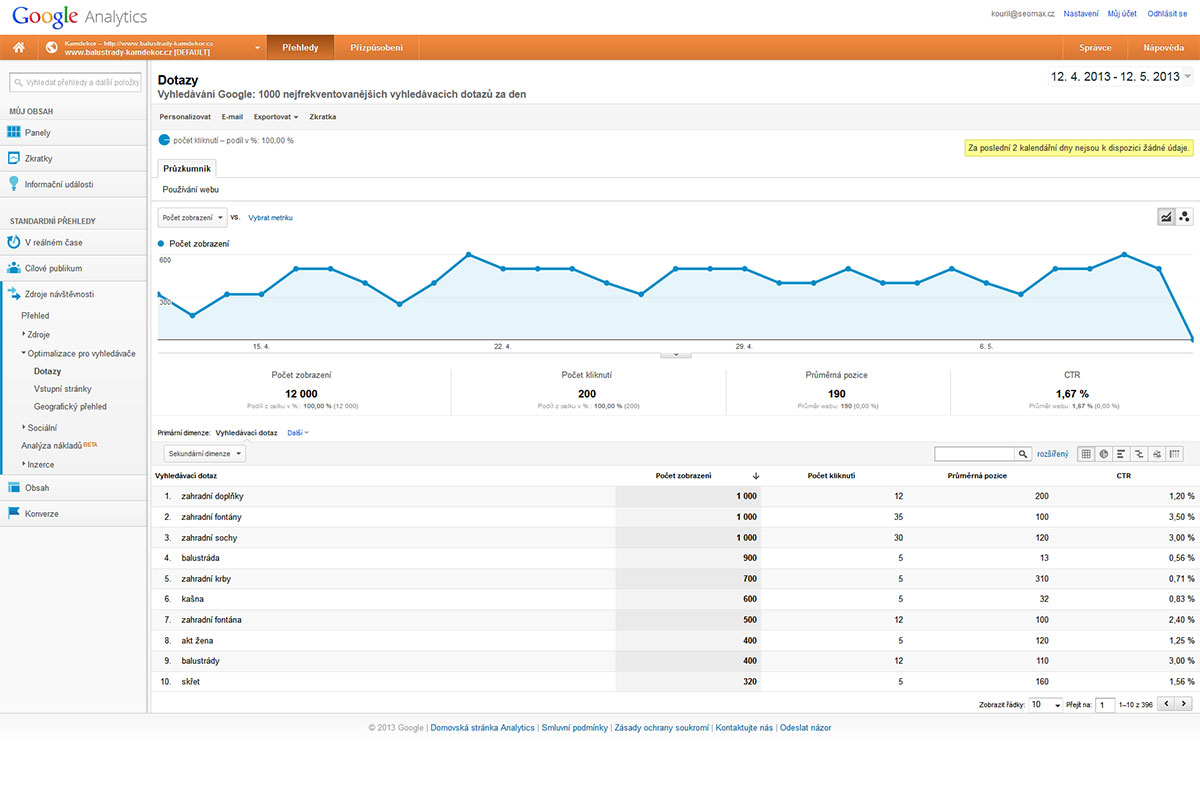The height and width of the screenshot is (805, 1200).
Task: Open the Přehled item under Zdroje návštěvnosti
Action: pos(35,316)
